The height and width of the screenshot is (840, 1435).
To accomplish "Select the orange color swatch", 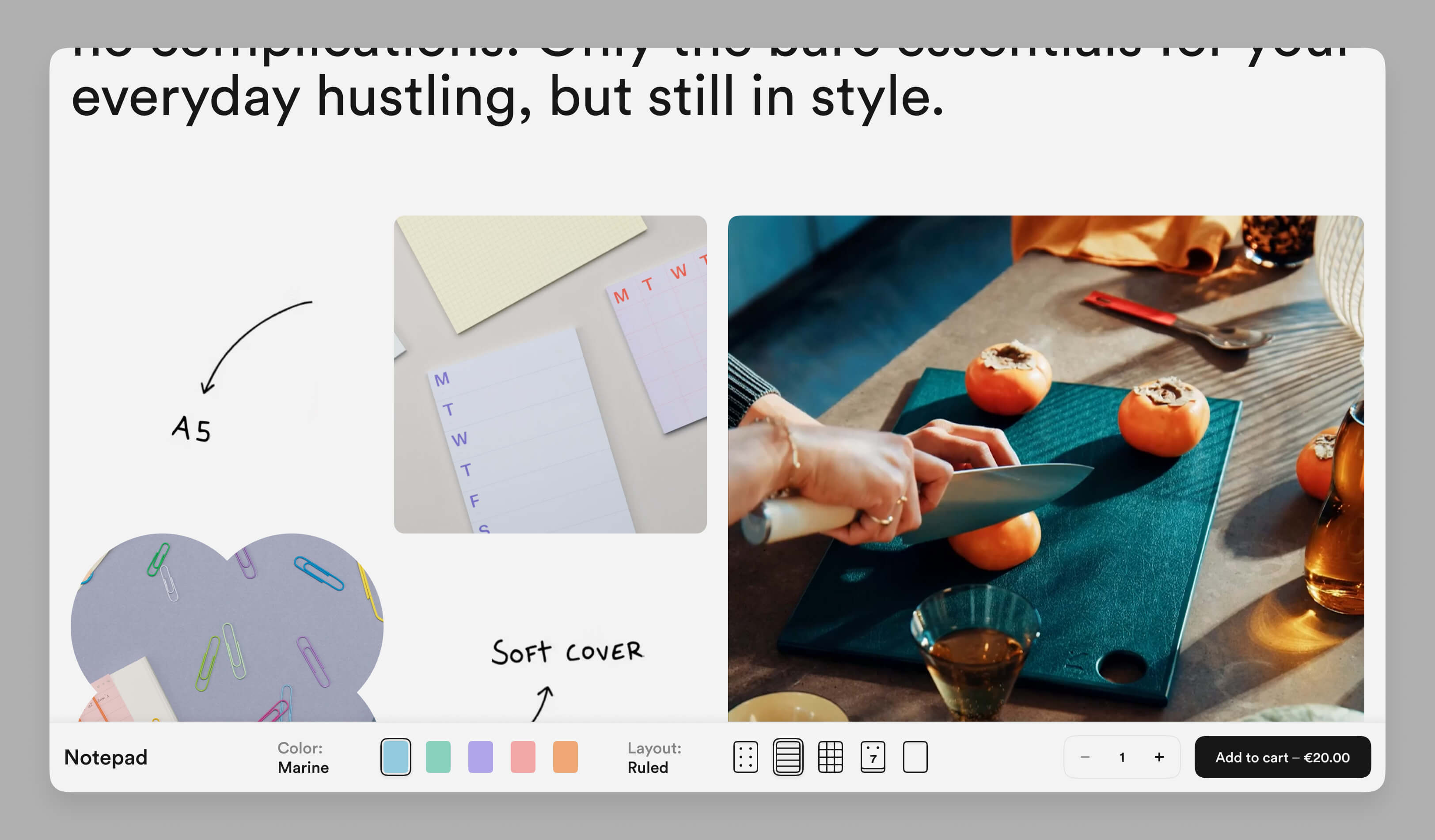I will pos(566,757).
